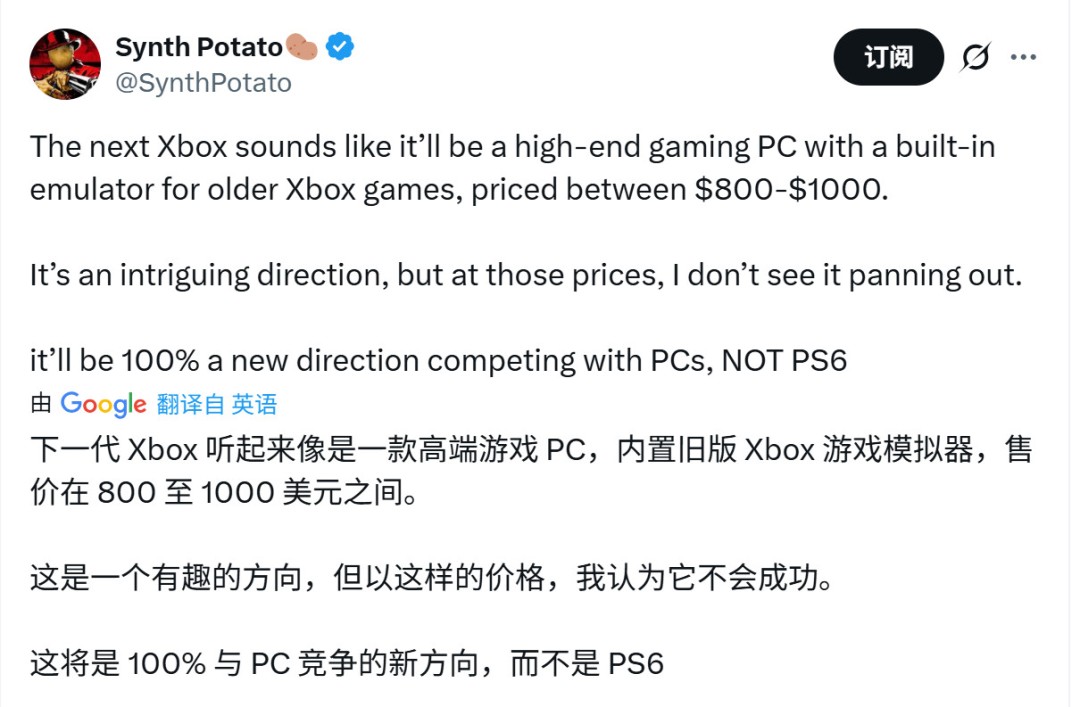Image resolution: width=1080 pixels, height=707 pixels.
Task: Click the potato emoji beside the display name
Action: coord(303,45)
